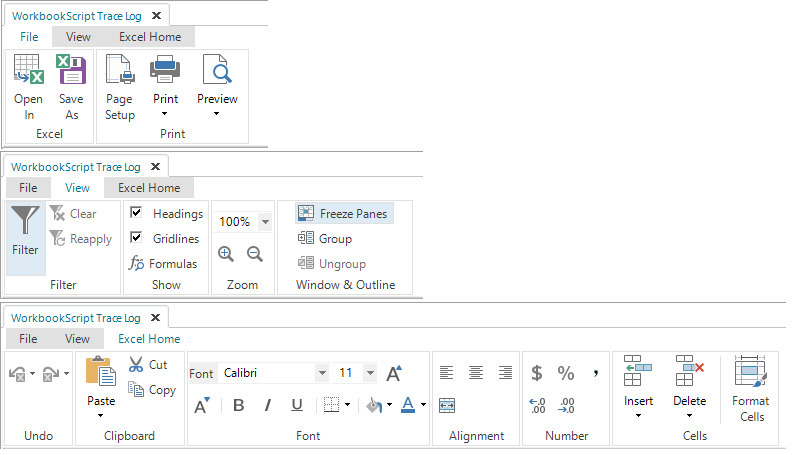The width and height of the screenshot is (793, 455).
Task: Increase font size with large A
Action: tap(394, 373)
